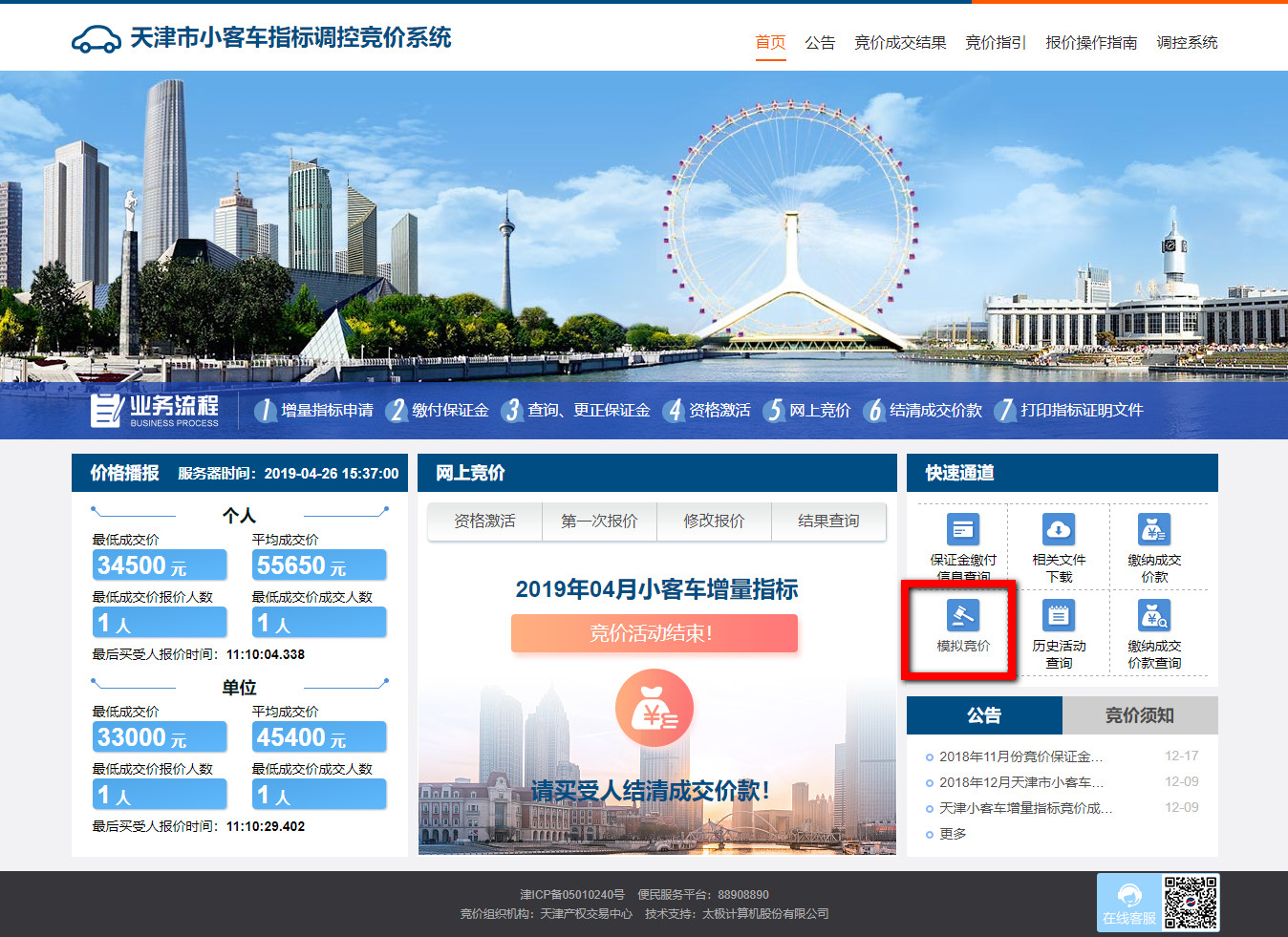Image resolution: width=1288 pixels, height=937 pixels.
Task: Select the 修改报价 tab
Action: pyautogui.click(x=714, y=522)
